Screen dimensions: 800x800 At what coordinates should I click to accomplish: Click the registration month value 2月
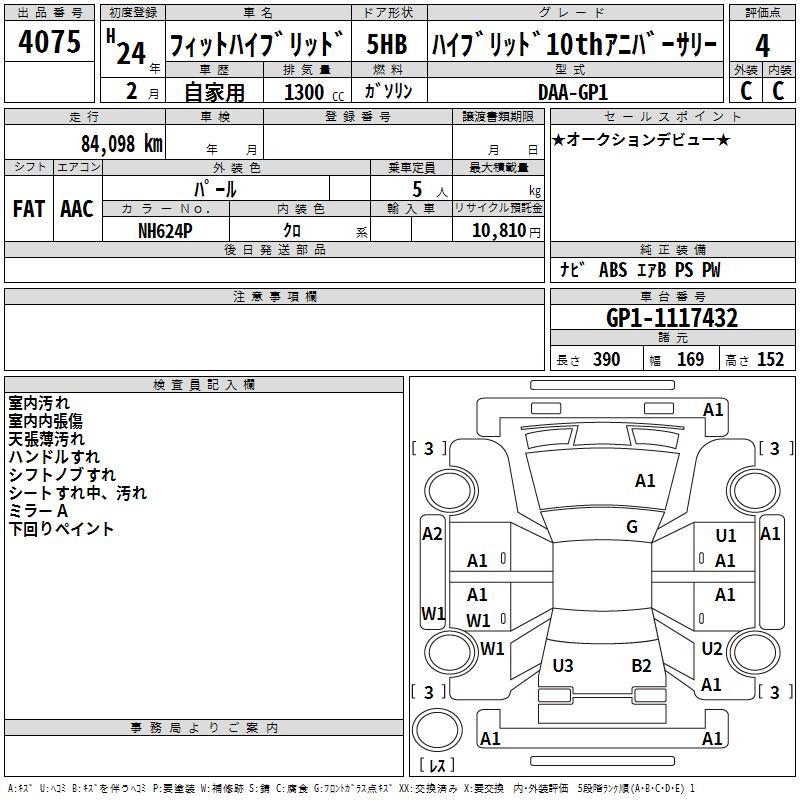(x=142, y=91)
